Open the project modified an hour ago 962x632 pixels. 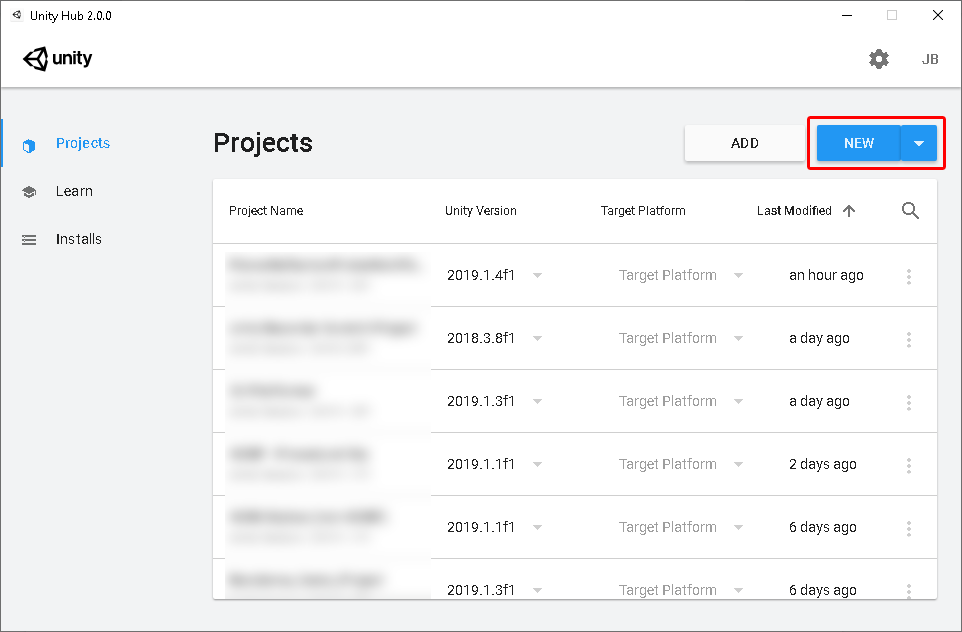[322, 275]
